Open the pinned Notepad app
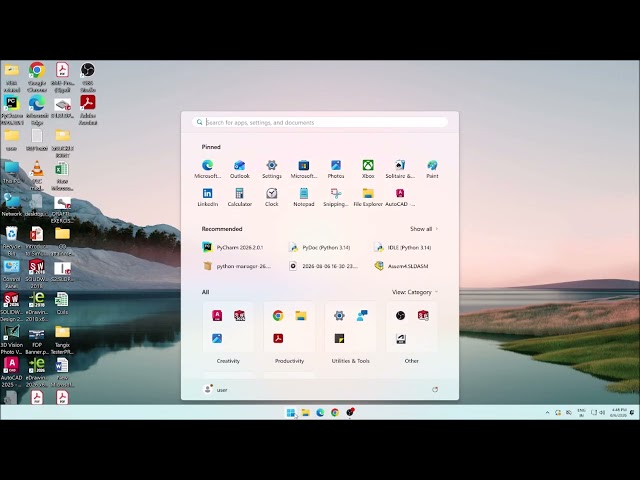640x480 pixels. tap(304, 197)
